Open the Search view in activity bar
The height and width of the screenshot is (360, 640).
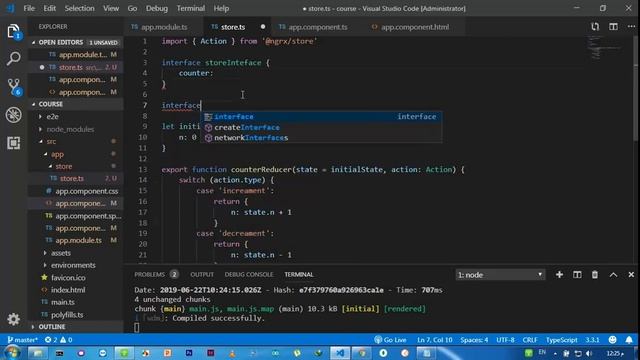point(13,59)
